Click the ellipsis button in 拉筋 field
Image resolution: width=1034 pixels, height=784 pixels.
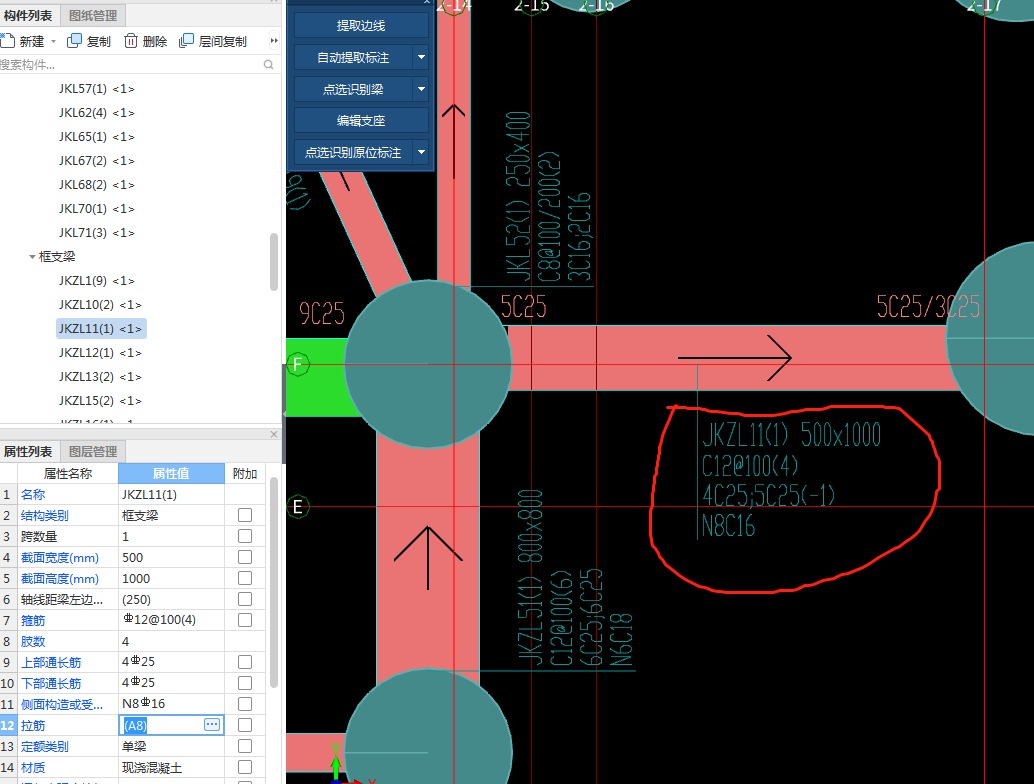[x=212, y=725]
